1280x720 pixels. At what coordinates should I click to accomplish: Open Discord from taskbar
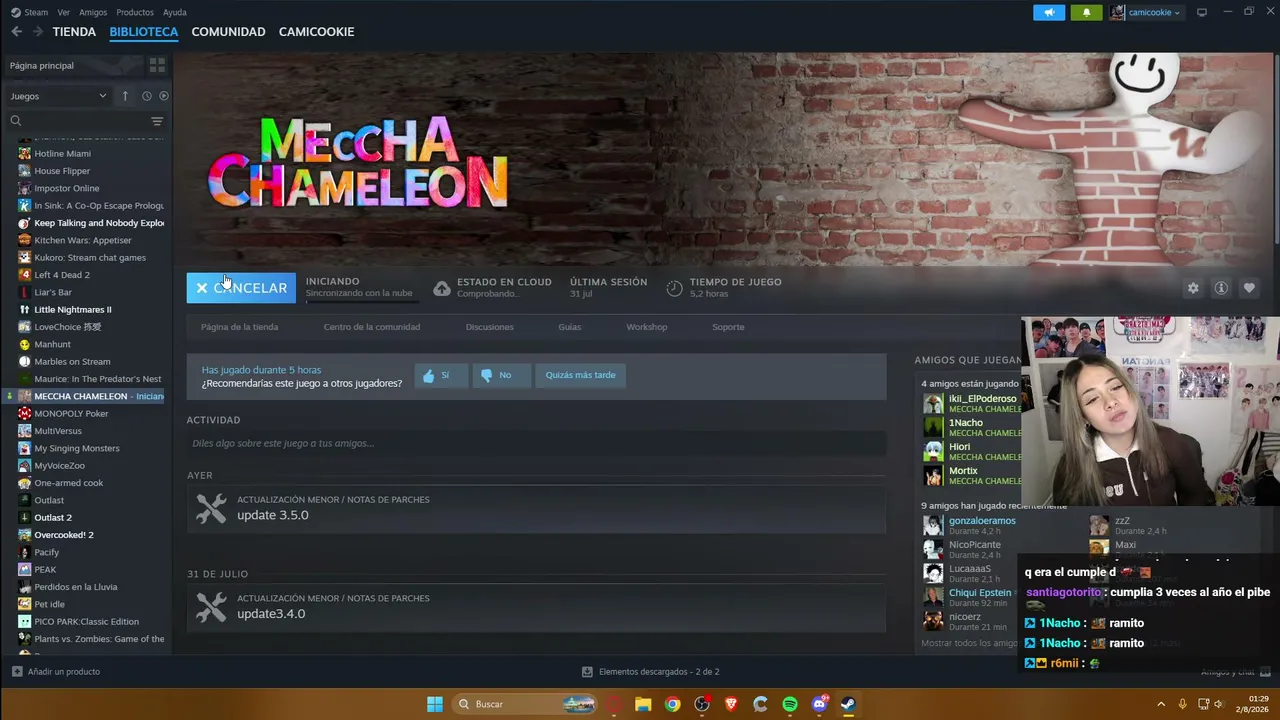pos(820,704)
